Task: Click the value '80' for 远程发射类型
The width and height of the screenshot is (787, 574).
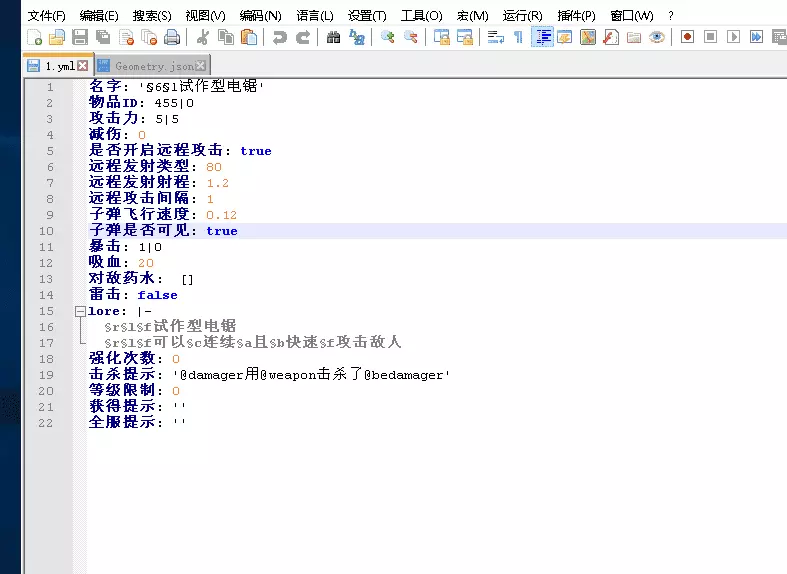Action: coord(214,167)
